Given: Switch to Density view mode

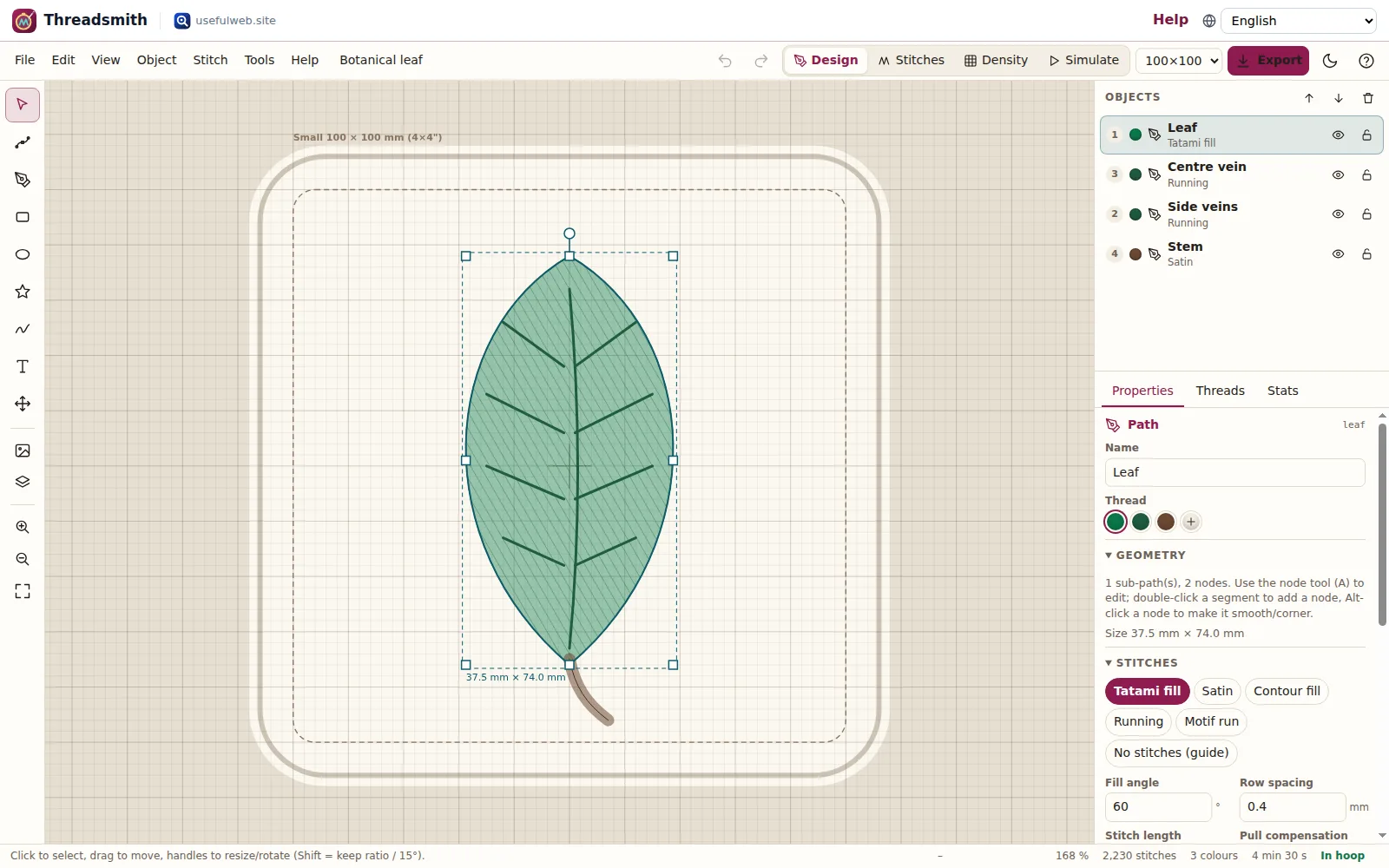Looking at the screenshot, I should click(996, 60).
